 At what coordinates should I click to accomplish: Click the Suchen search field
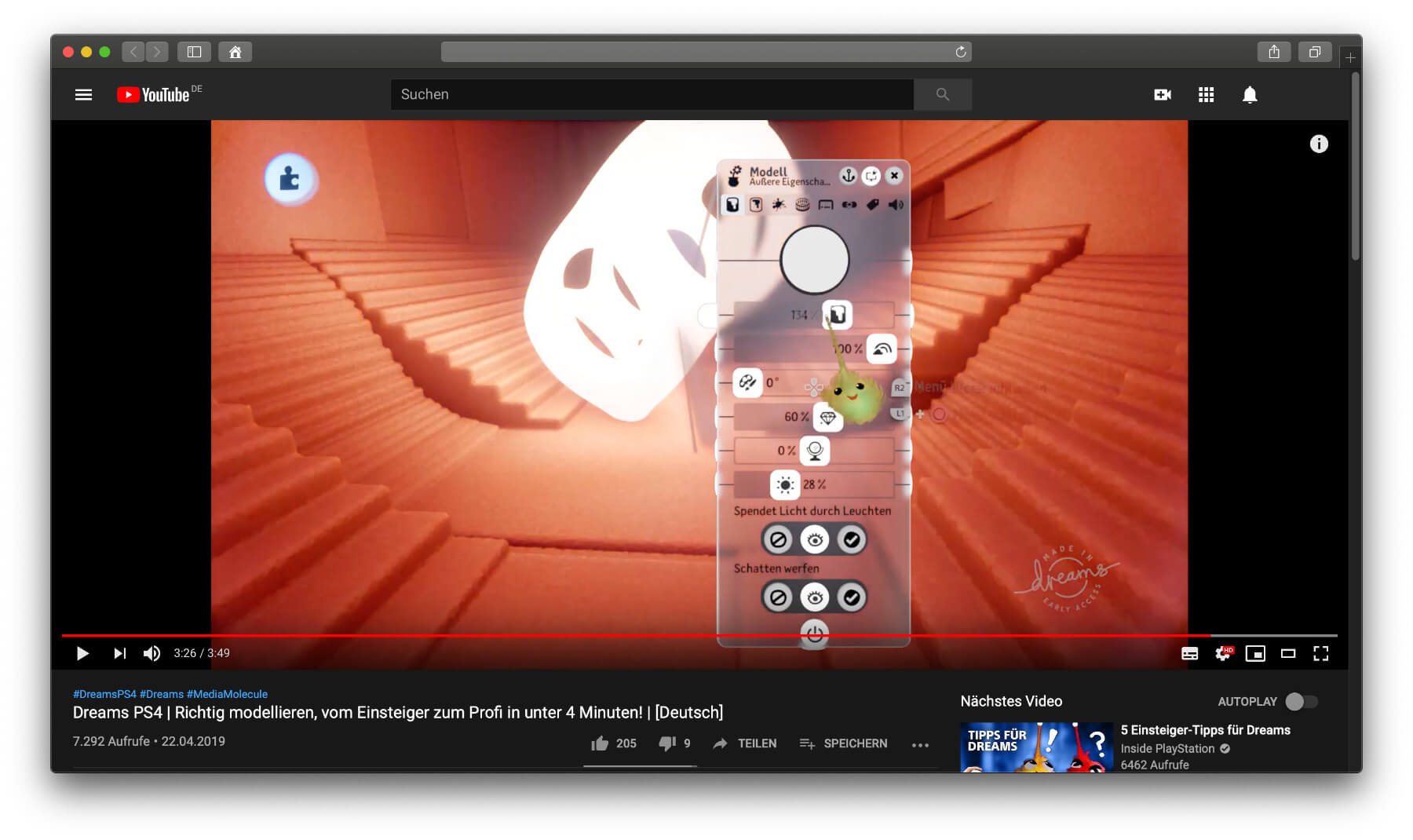point(652,94)
